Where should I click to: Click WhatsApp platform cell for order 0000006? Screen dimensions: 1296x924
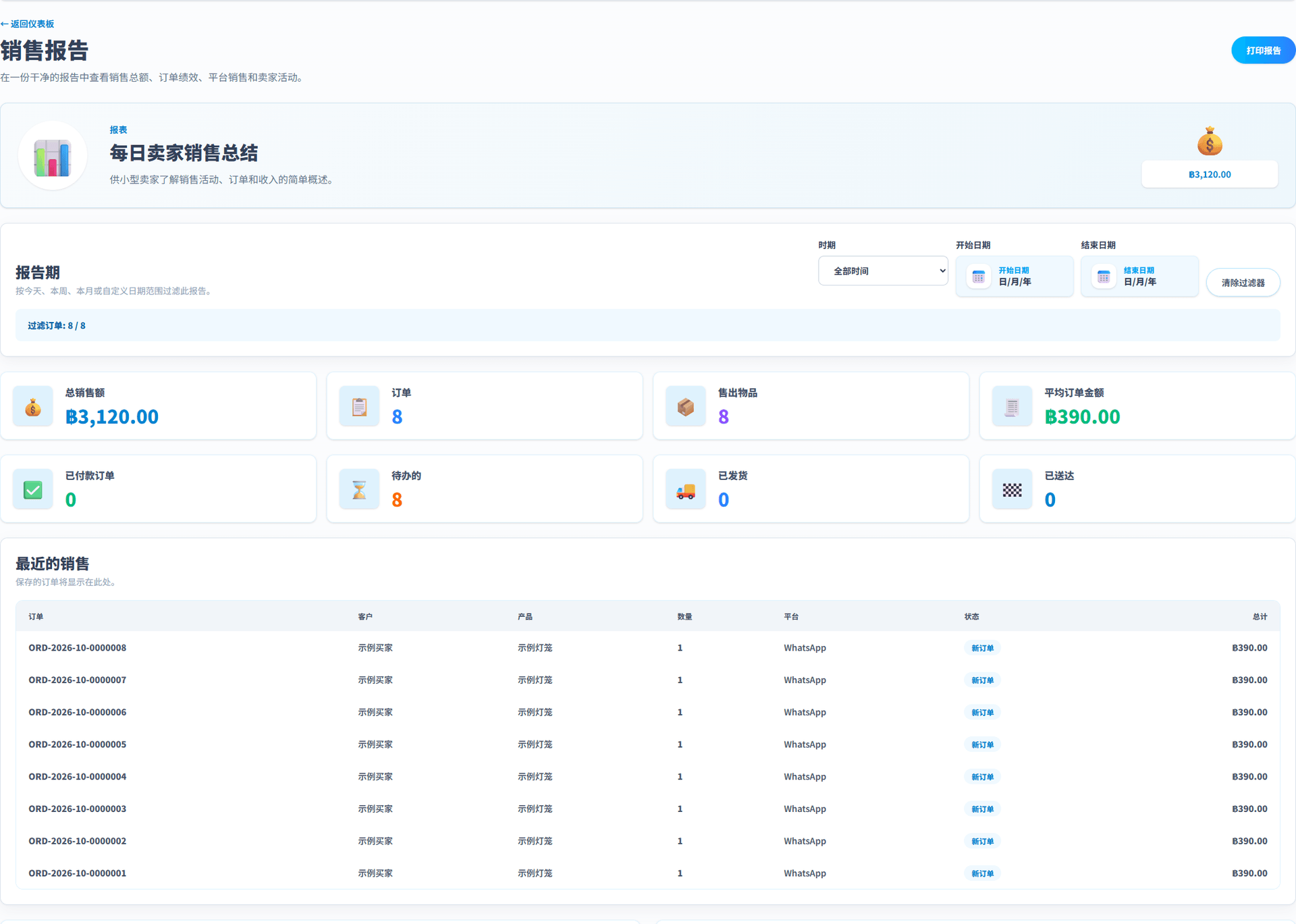[x=805, y=712]
